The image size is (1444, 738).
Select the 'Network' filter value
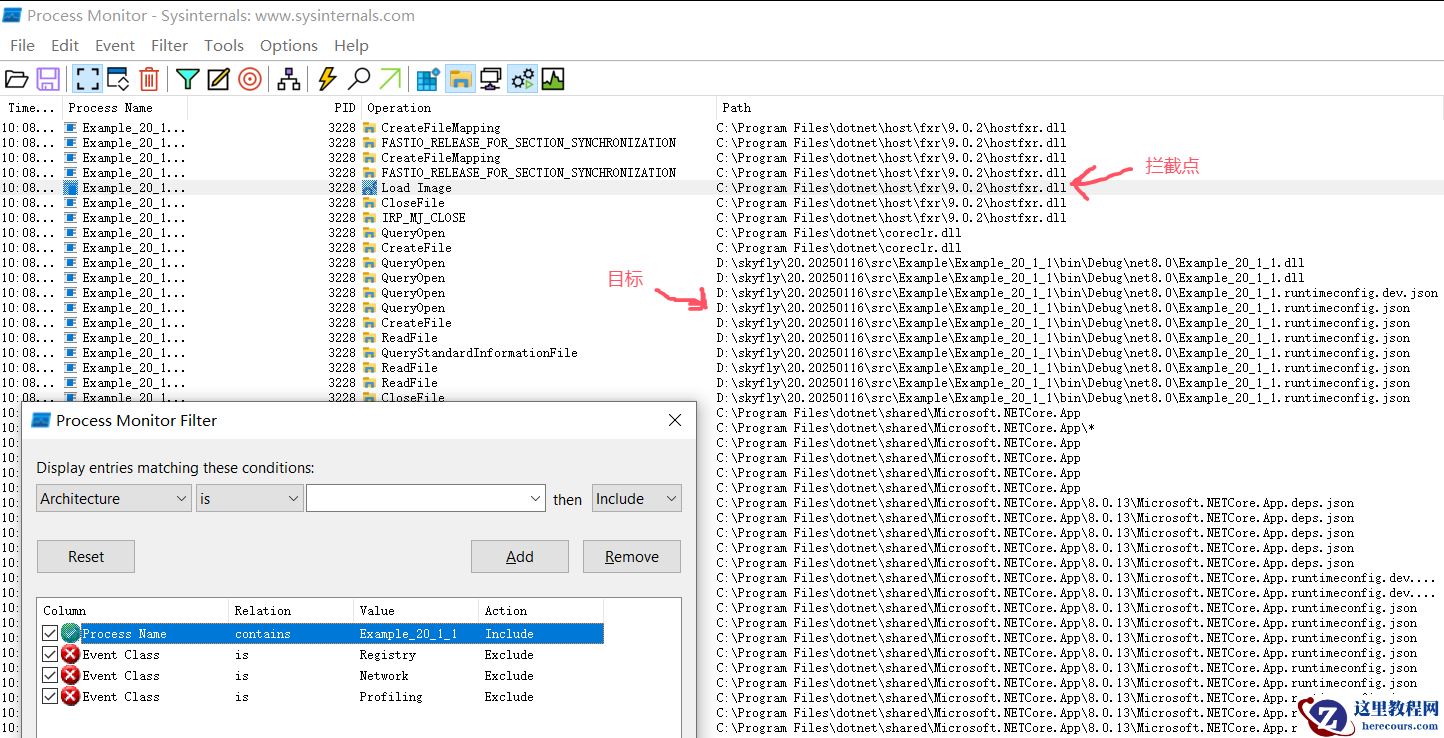[x=384, y=675]
